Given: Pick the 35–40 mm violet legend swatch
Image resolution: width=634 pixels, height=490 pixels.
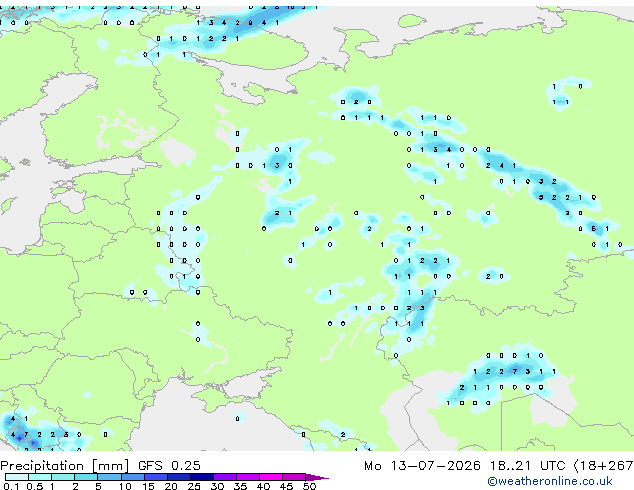Looking at the screenshot, I should click(x=248, y=477).
